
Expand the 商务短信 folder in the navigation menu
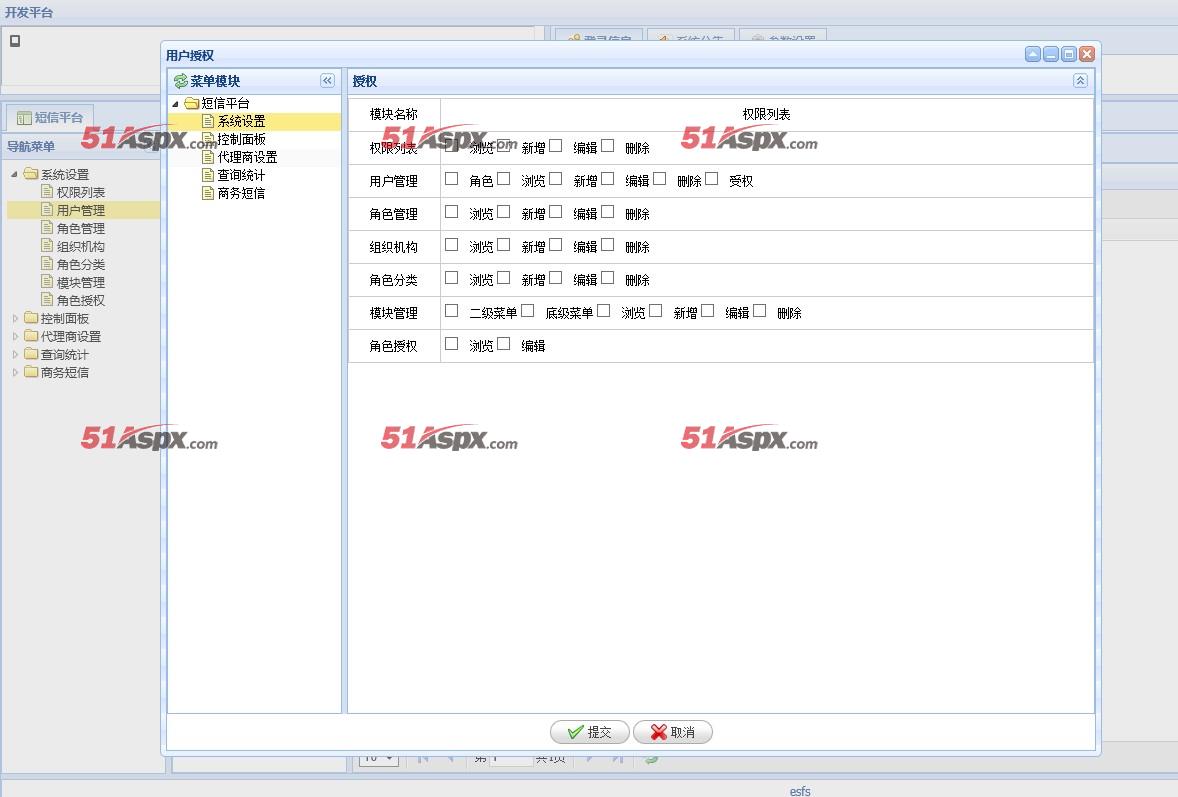pos(15,372)
